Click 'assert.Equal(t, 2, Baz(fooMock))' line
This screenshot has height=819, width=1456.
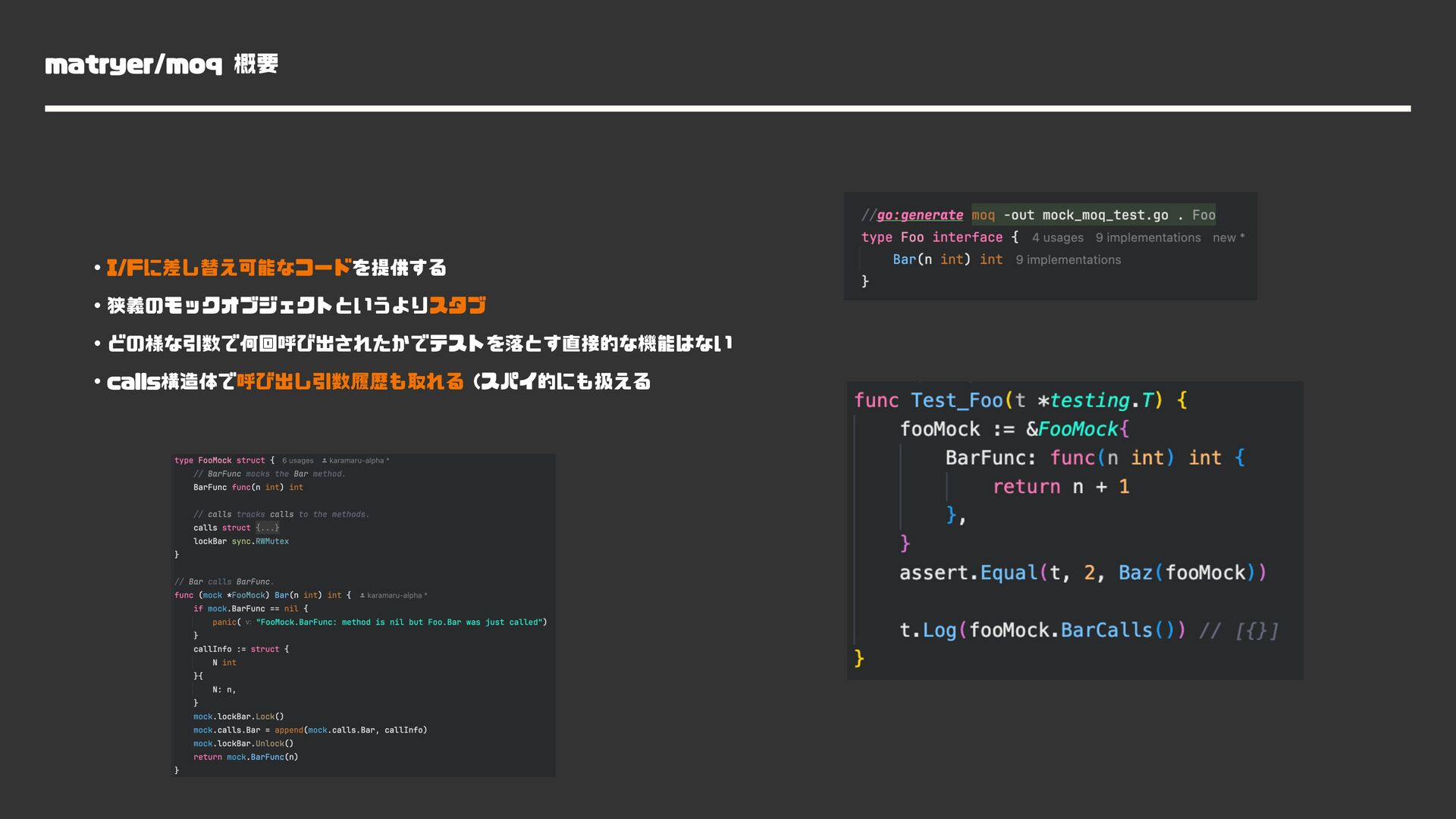[1083, 573]
